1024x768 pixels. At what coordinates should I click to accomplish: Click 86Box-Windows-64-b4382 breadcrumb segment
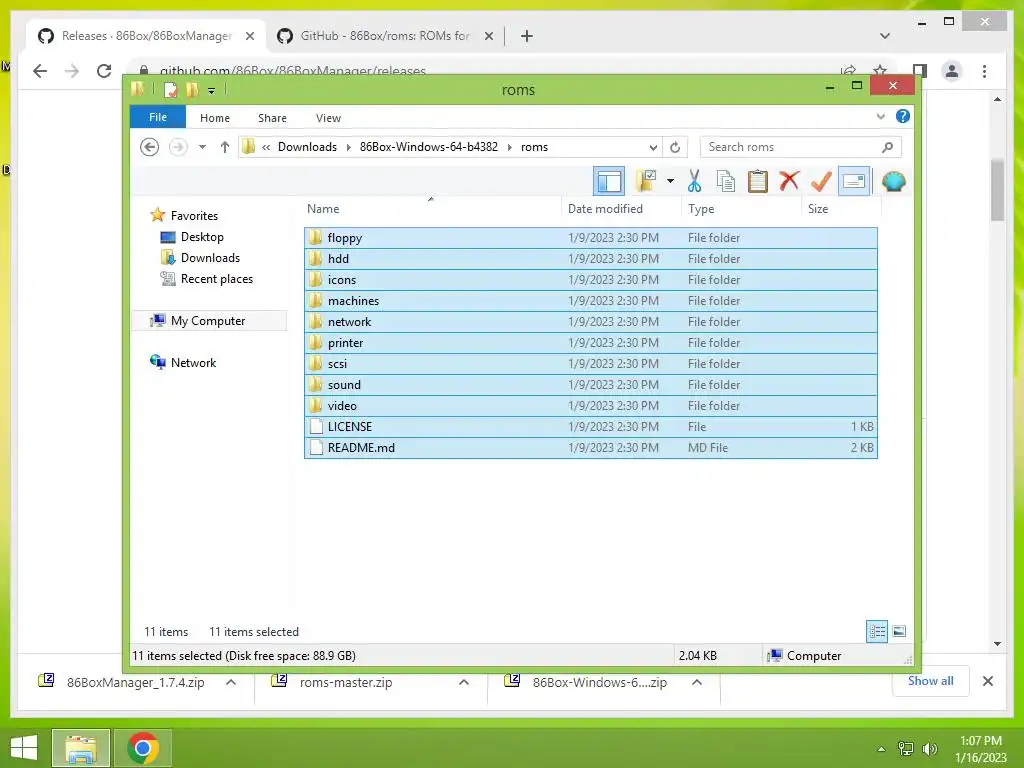tap(428, 147)
